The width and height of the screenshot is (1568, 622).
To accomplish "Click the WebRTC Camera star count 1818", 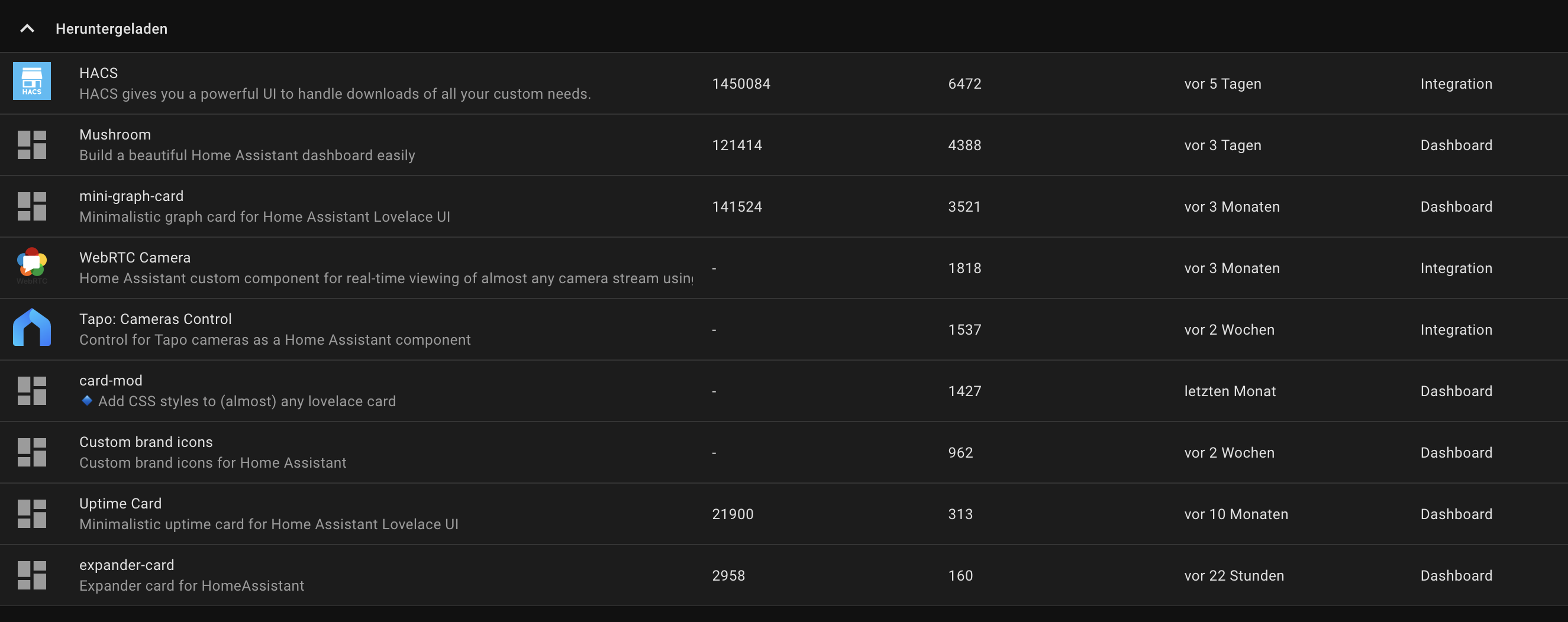I will click(x=965, y=267).
